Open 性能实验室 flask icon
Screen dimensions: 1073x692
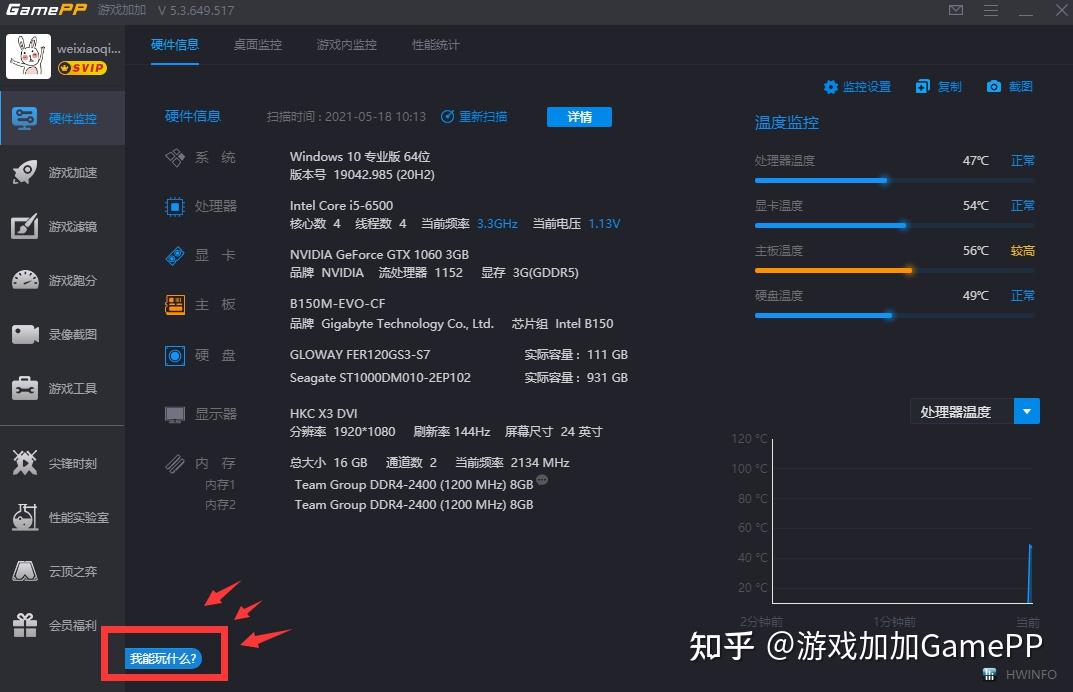(25, 517)
